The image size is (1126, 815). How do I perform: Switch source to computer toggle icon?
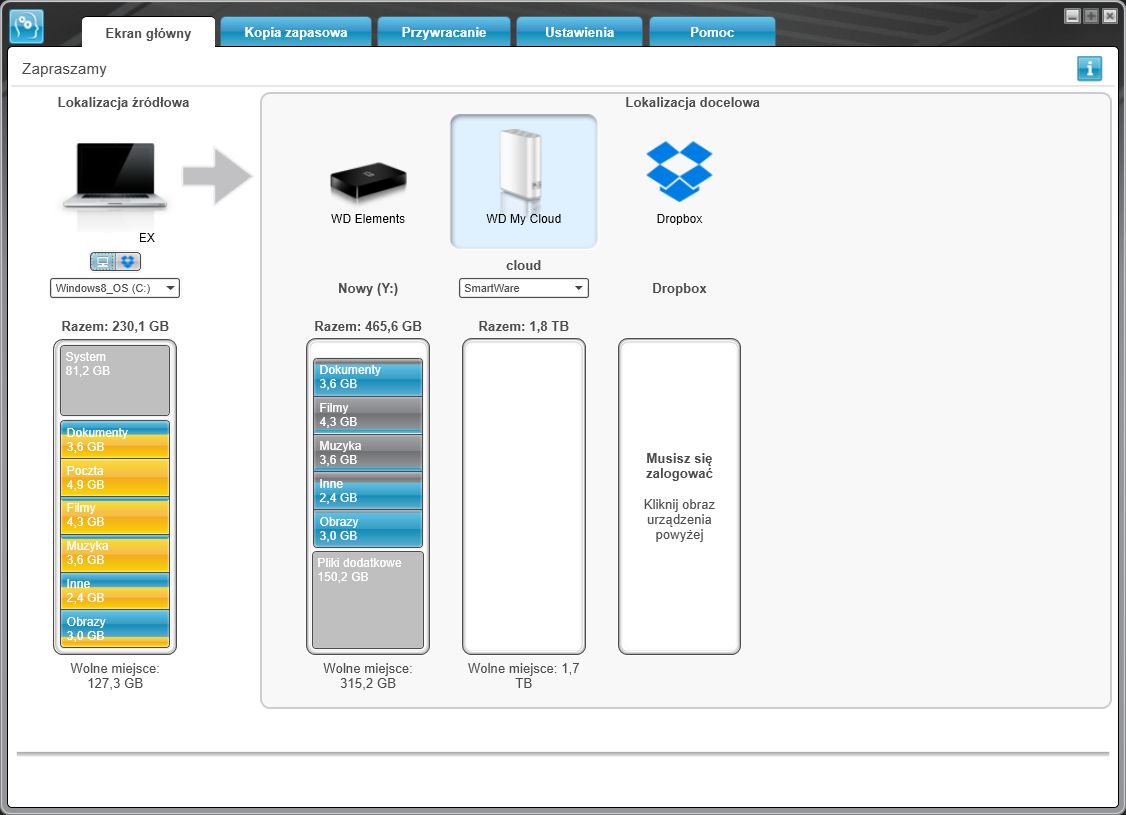click(x=103, y=262)
